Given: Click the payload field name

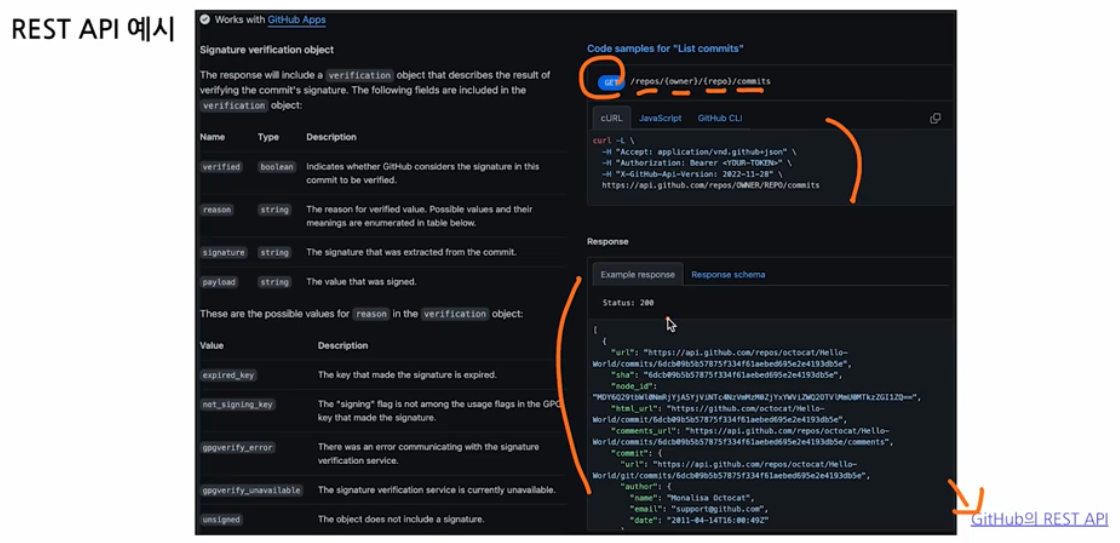Looking at the screenshot, I should click(x=219, y=282).
